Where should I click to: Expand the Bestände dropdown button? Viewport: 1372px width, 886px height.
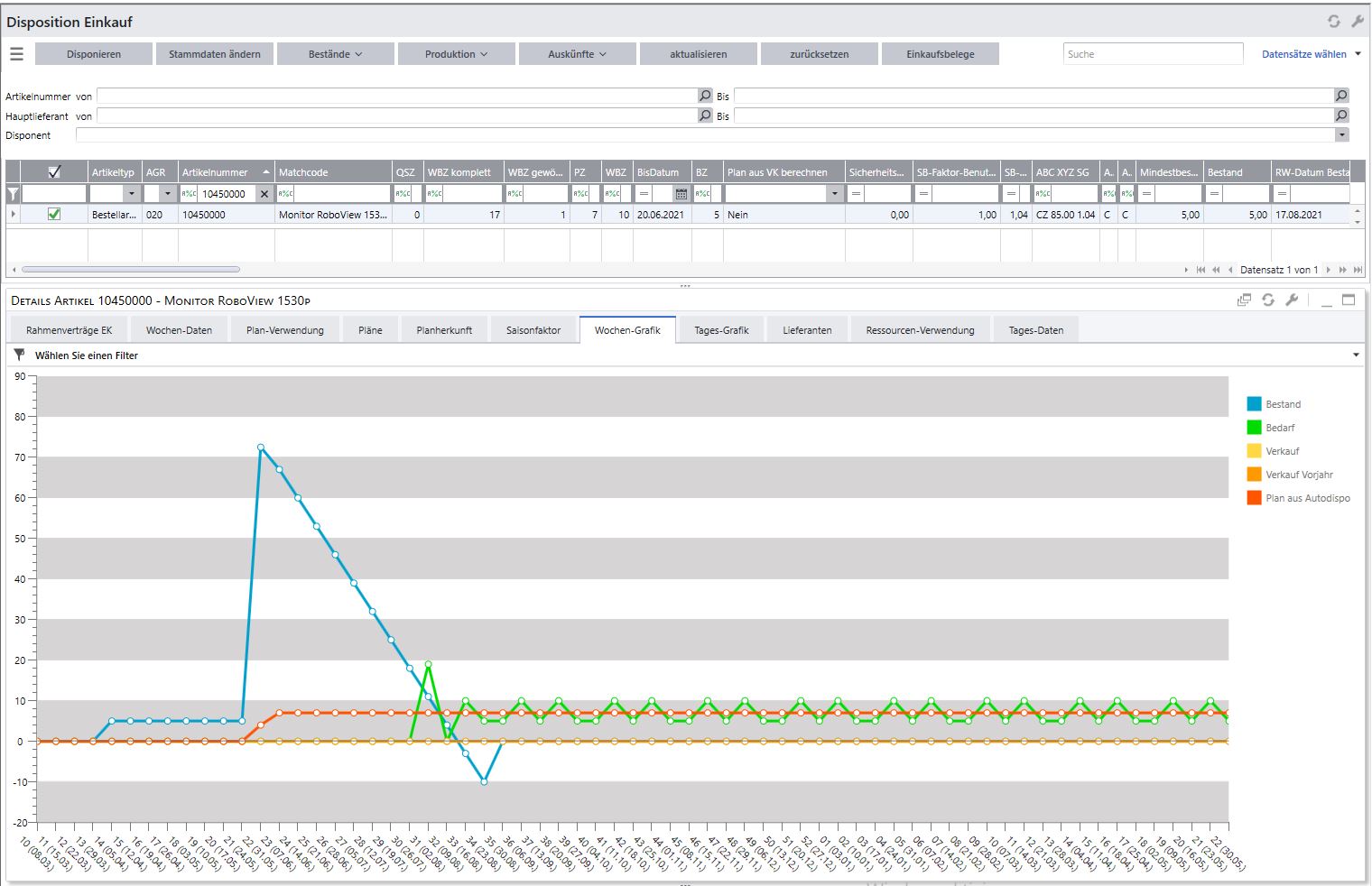(335, 54)
